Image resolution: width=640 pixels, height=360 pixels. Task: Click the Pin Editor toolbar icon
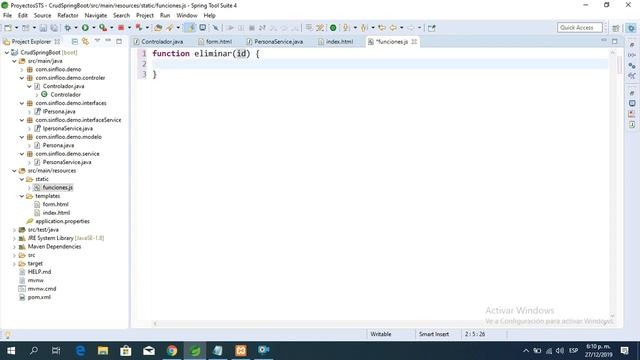(431, 28)
